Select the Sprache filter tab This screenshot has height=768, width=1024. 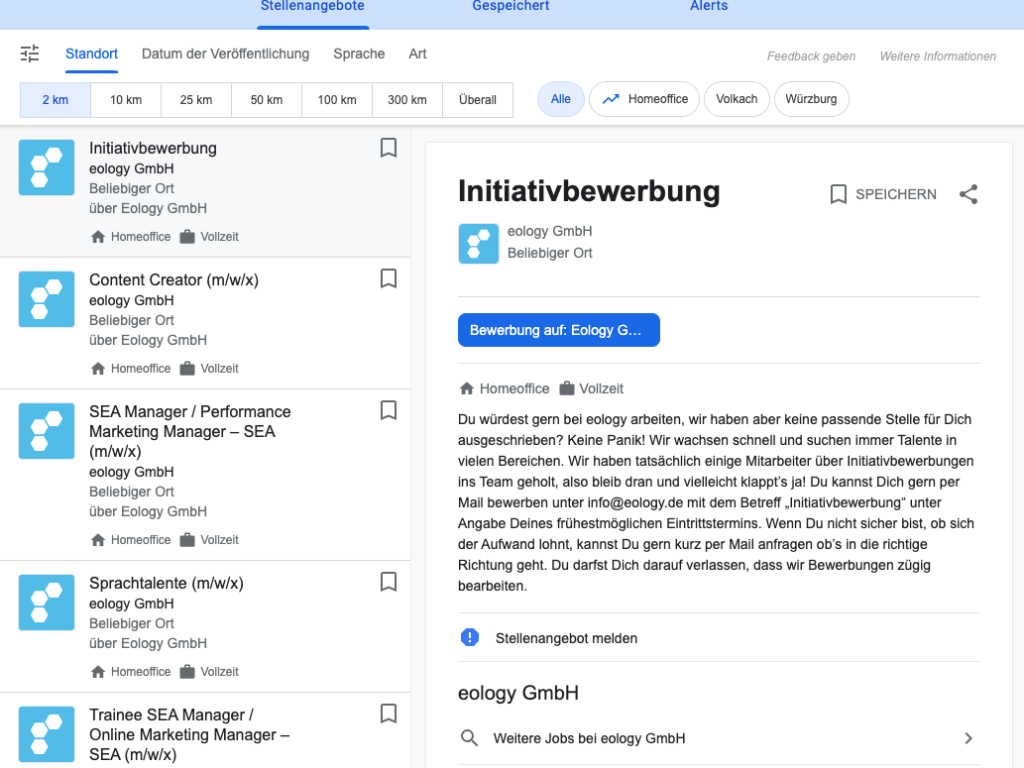click(x=359, y=54)
